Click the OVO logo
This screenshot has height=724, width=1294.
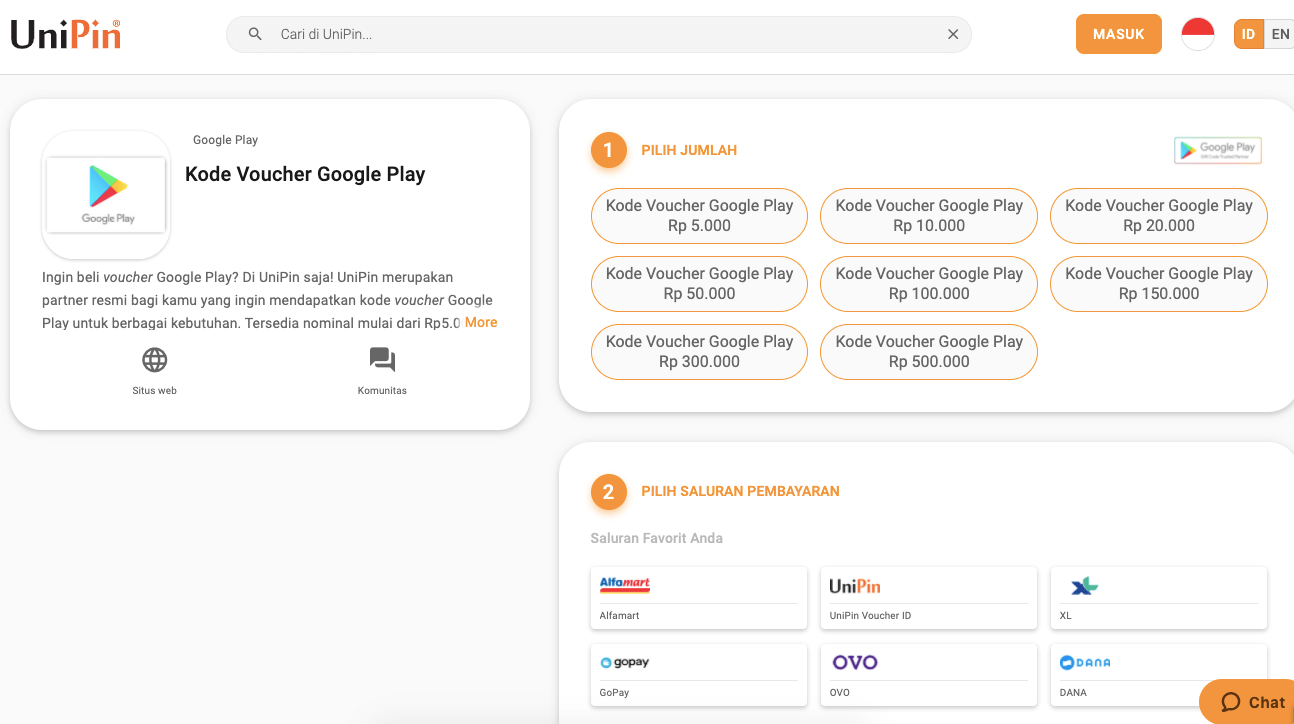855,662
